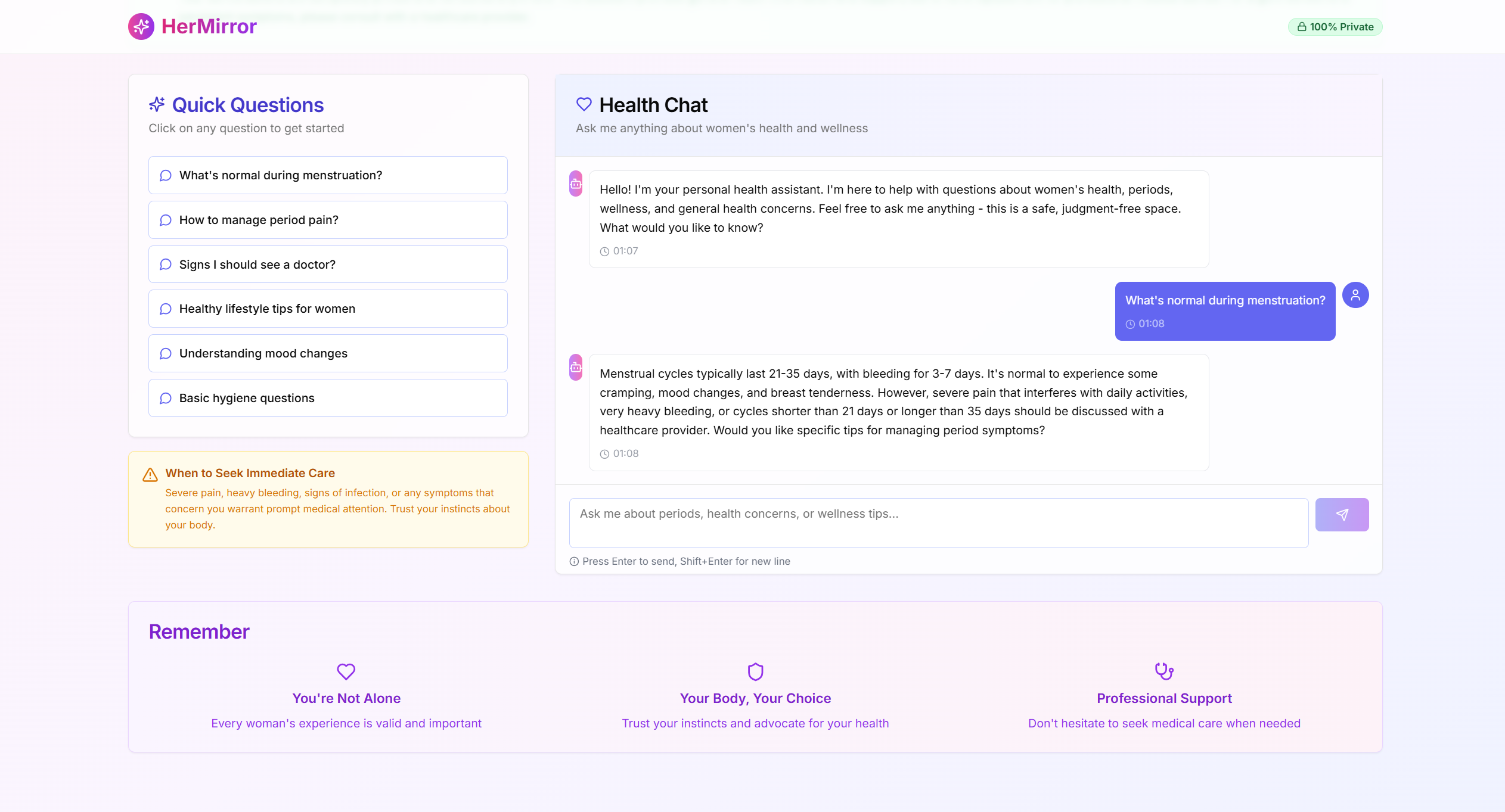The width and height of the screenshot is (1505, 812).
Task: Click the heart icon above You're Not Alone
Action: 346,671
